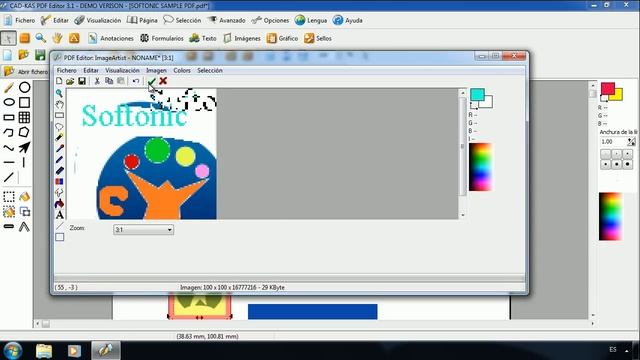
Task: Open the Página menu
Action: pos(142,20)
